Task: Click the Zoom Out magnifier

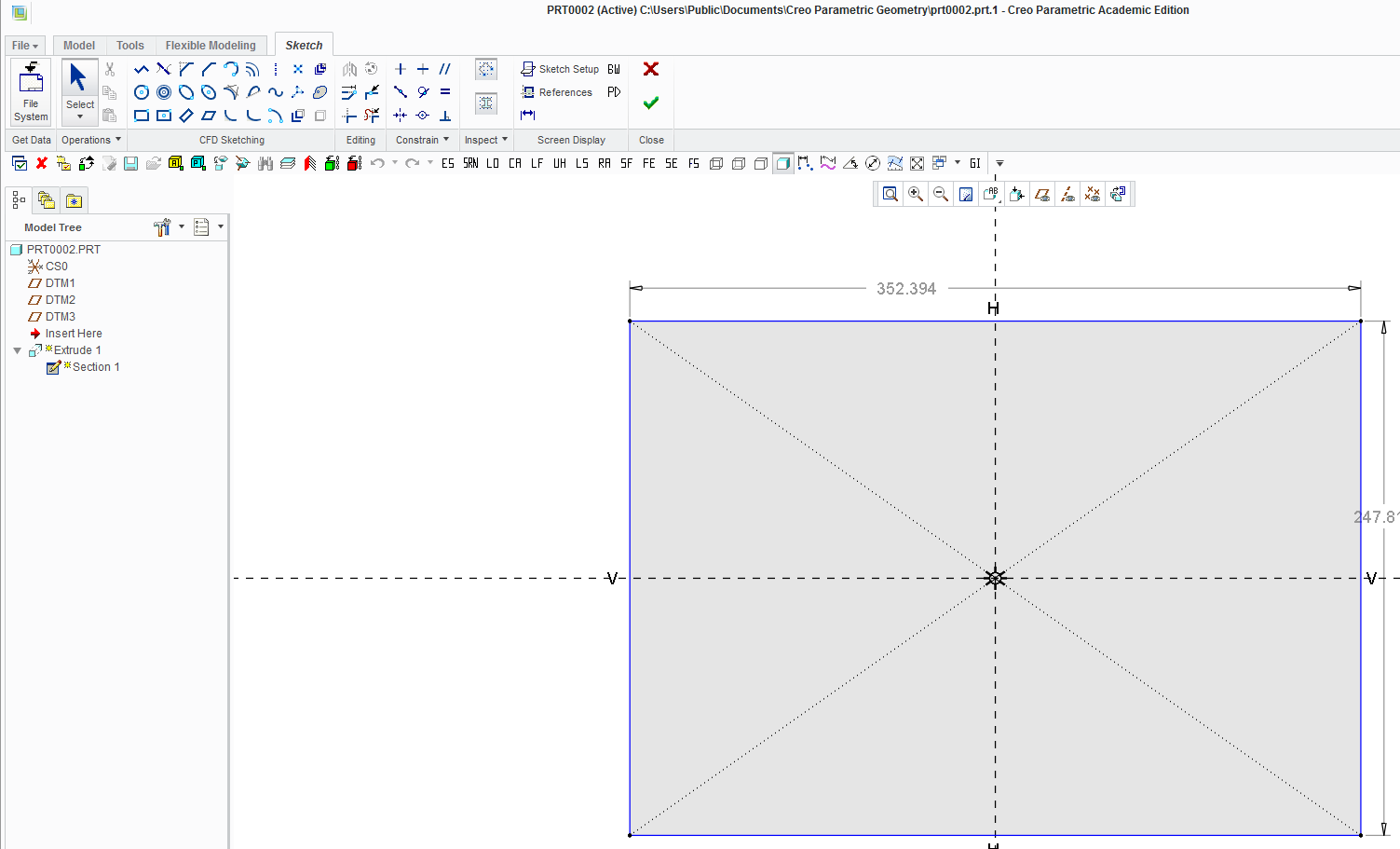Action: [x=941, y=194]
